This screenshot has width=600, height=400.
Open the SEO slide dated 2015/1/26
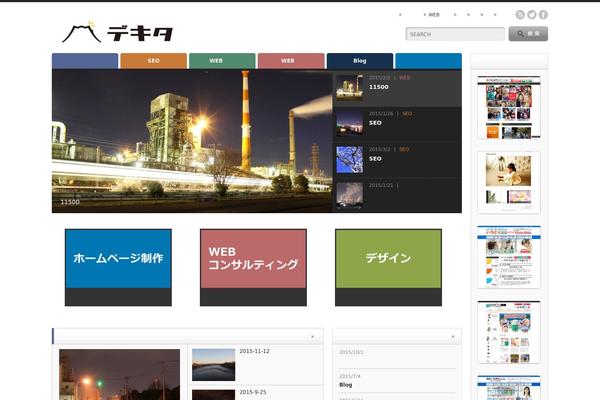(397, 124)
